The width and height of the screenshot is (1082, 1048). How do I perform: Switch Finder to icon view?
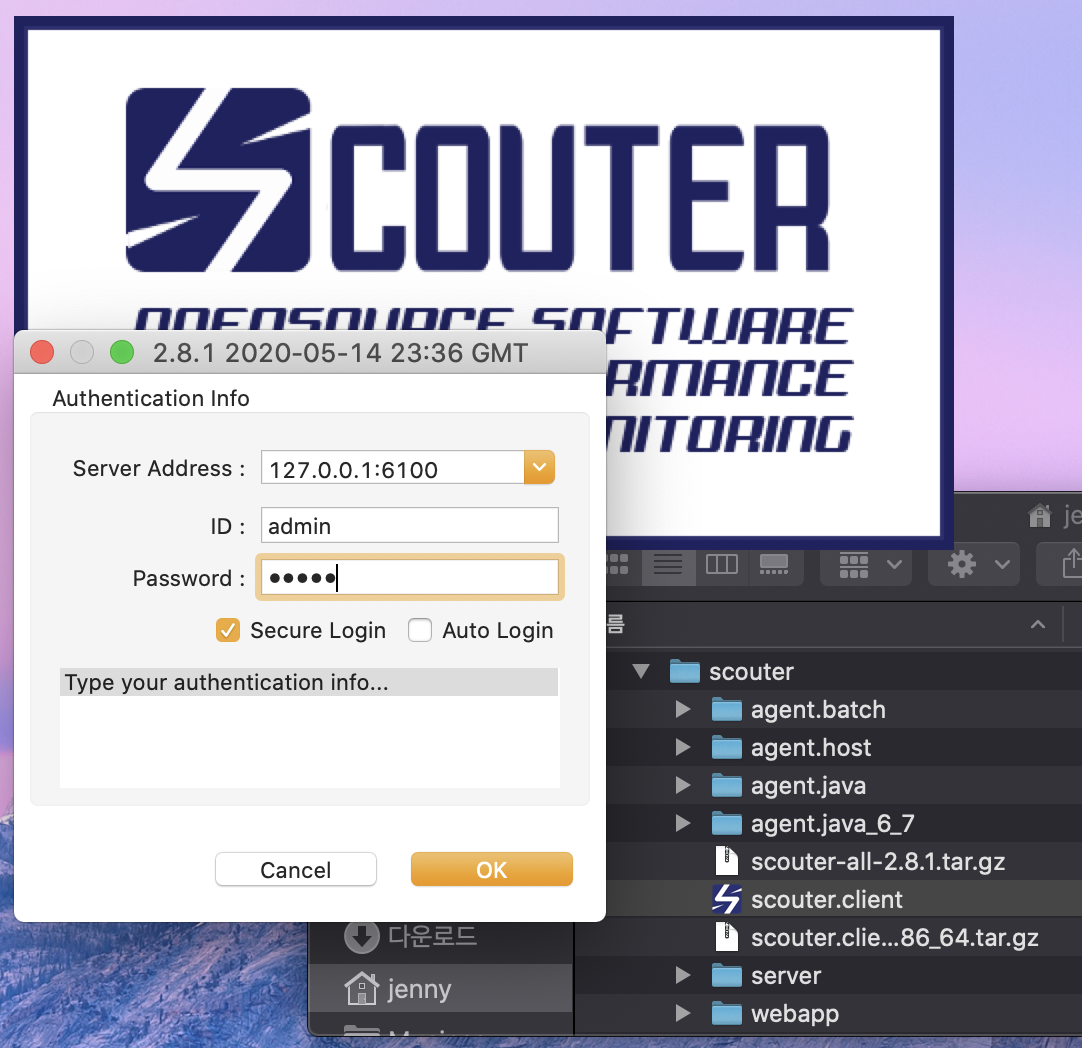pos(618,564)
